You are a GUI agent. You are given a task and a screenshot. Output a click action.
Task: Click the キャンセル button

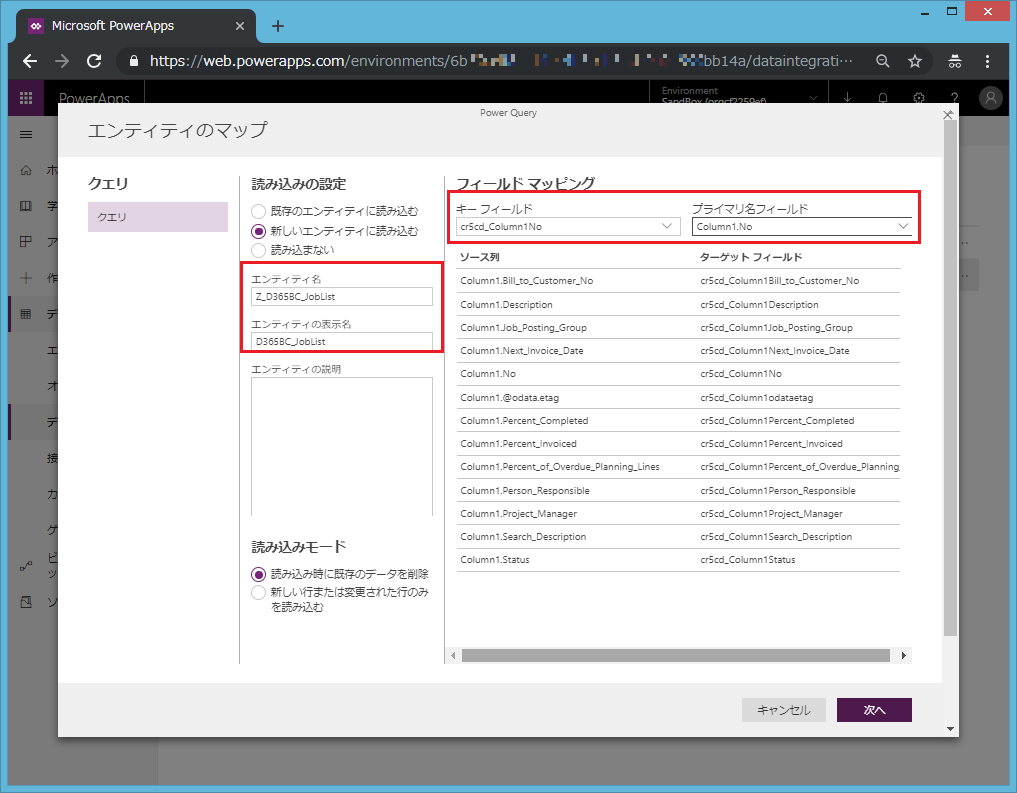tap(784, 710)
